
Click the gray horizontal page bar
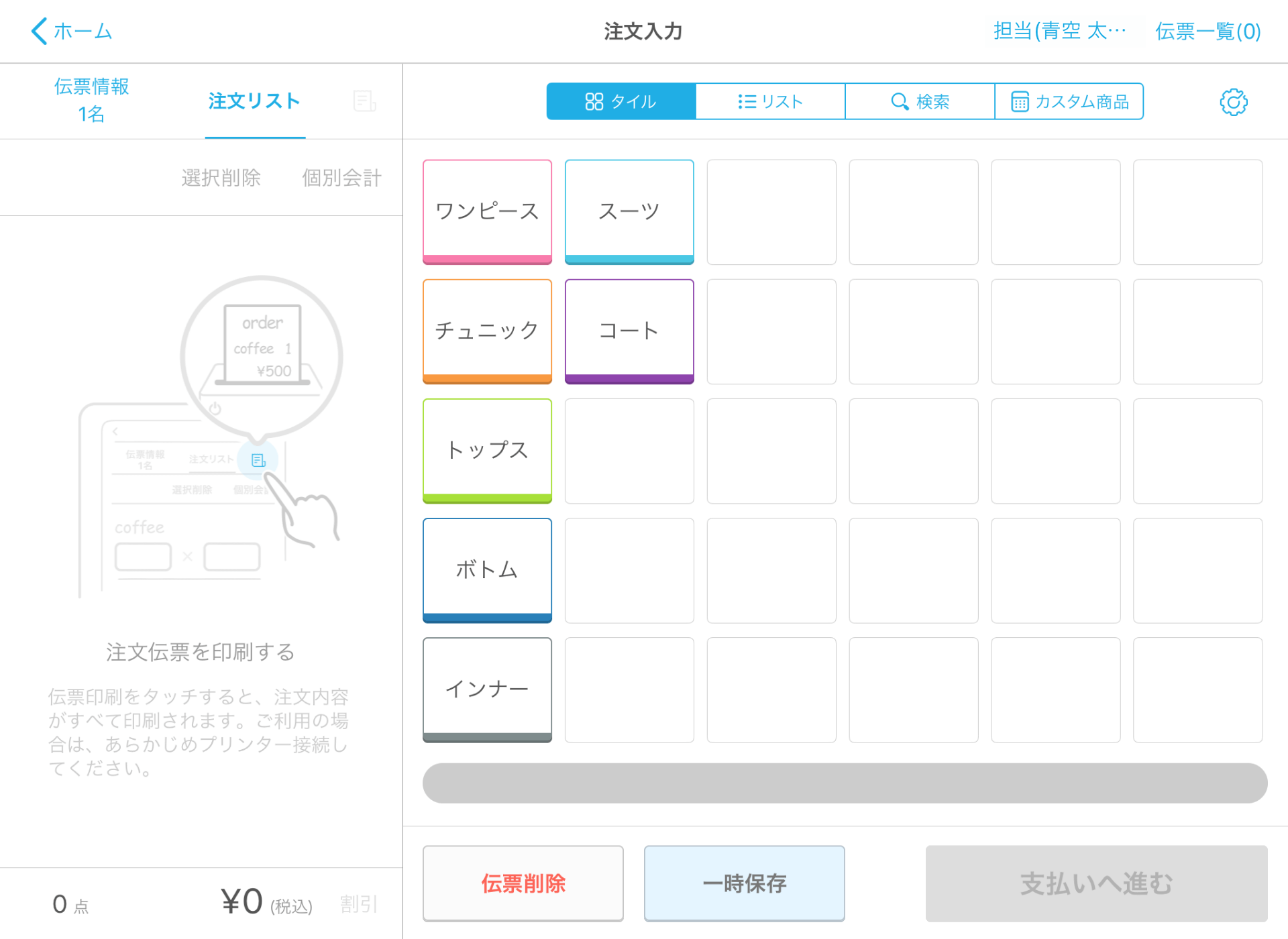click(845, 783)
